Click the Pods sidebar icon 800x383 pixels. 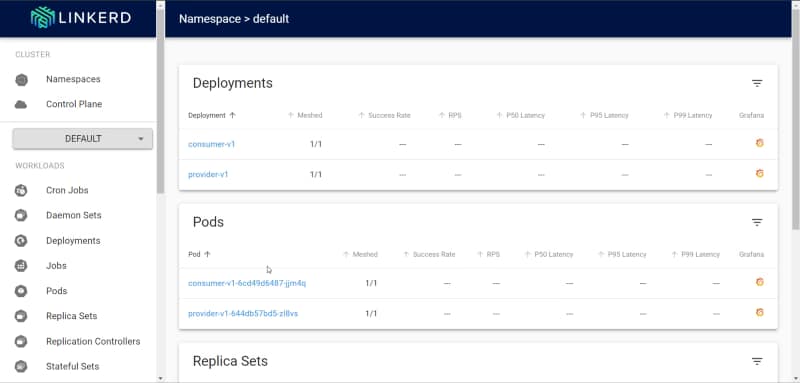click(x=21, y=291)
